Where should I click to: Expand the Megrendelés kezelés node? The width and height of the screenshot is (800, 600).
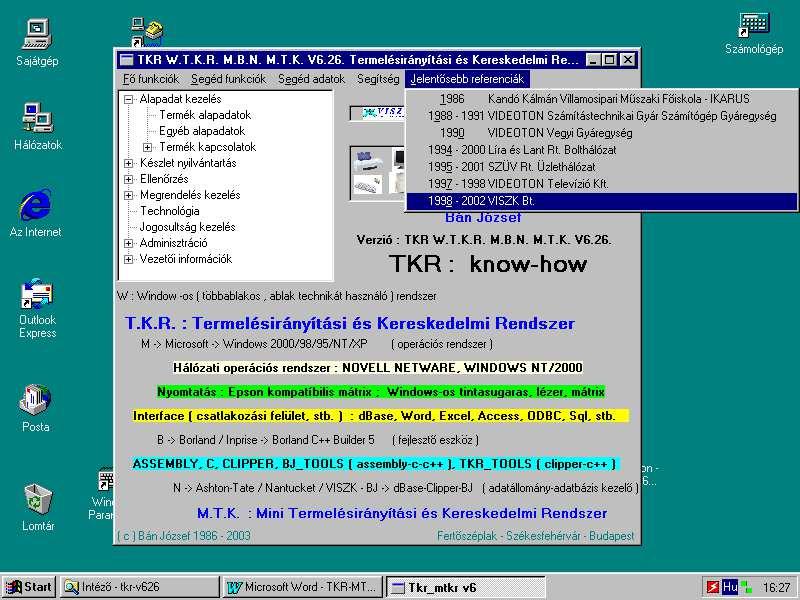(129, 195)
